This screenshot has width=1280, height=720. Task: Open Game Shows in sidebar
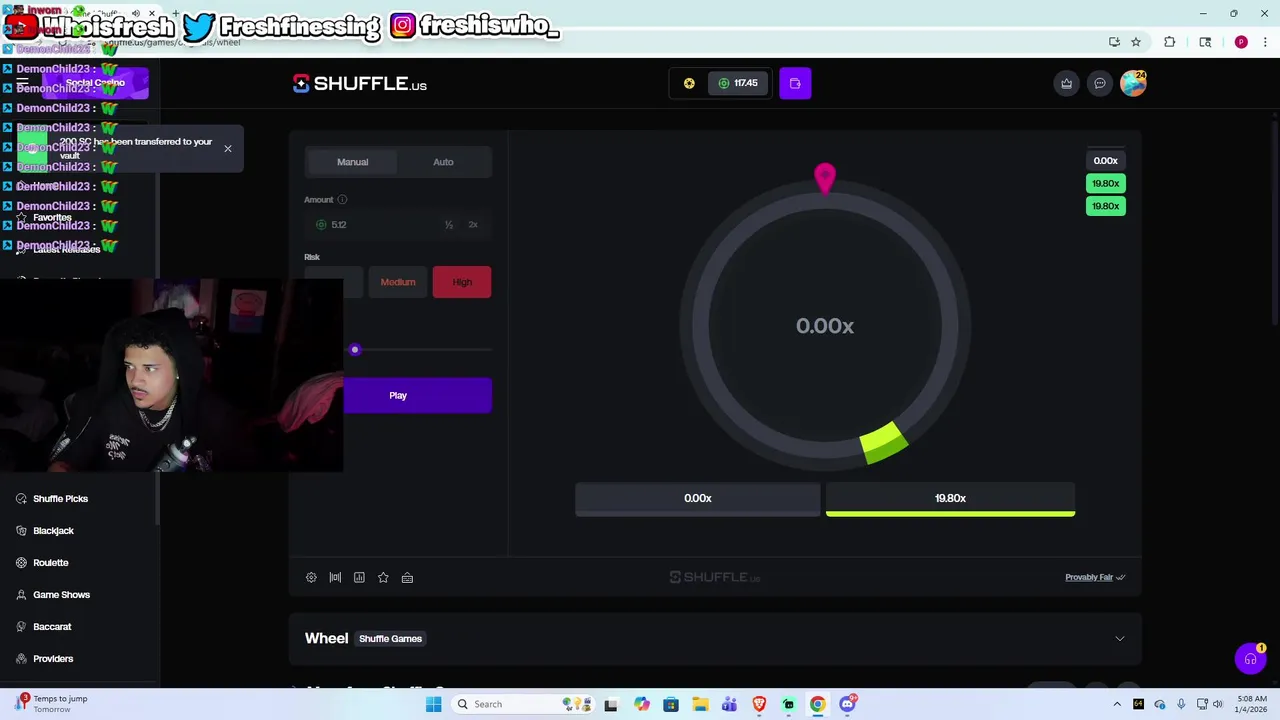coord(61,595)
